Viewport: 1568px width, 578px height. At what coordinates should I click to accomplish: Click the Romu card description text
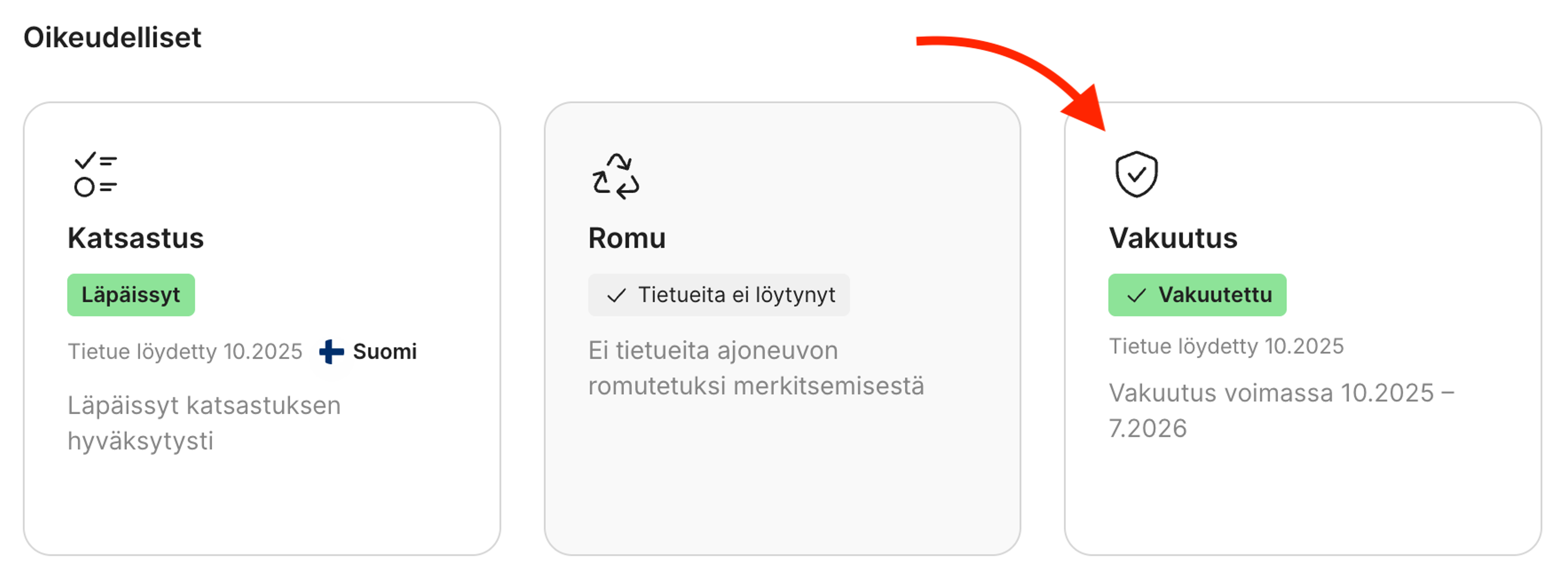point(756,368)
